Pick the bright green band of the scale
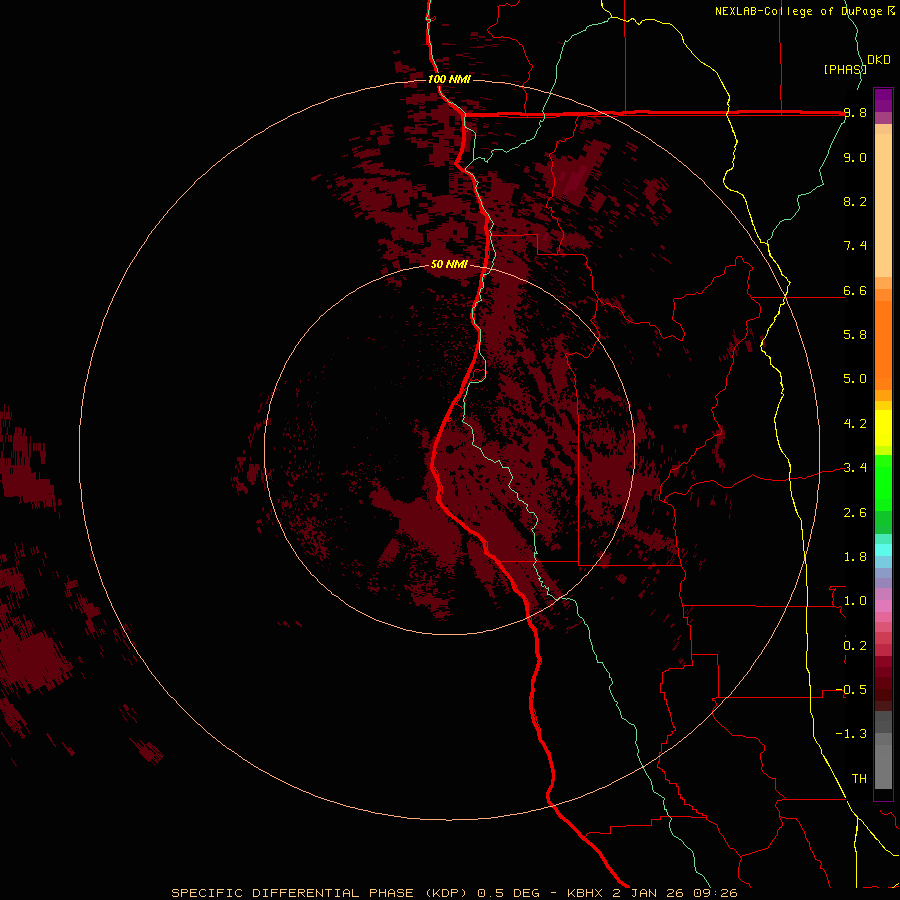 [x=883, y=483]
